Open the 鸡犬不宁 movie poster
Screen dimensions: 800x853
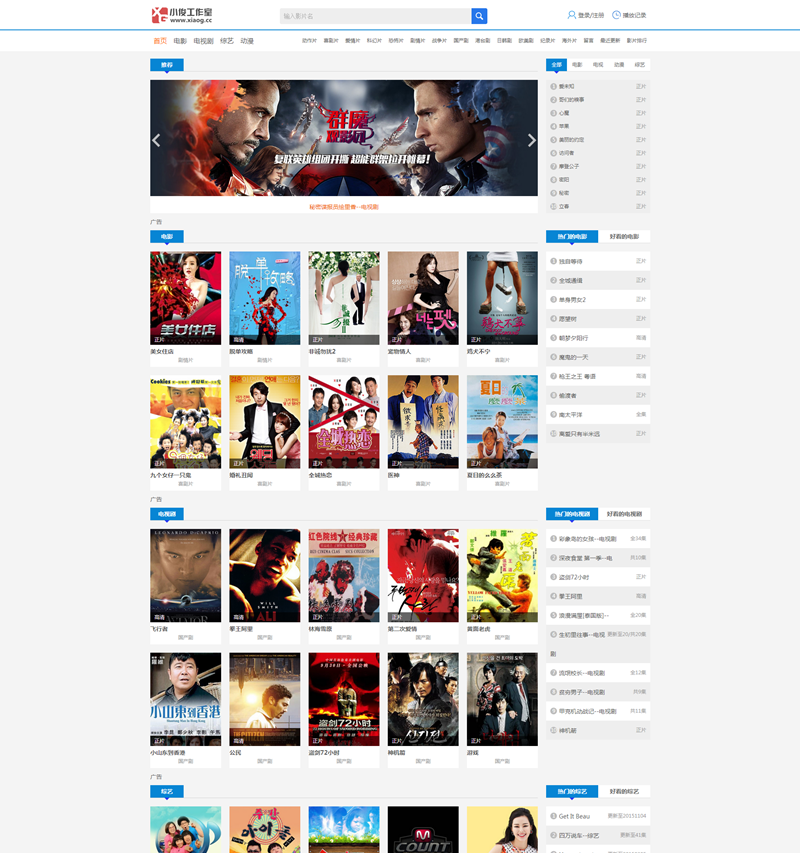pyautogui.click(x=502, y=298)
